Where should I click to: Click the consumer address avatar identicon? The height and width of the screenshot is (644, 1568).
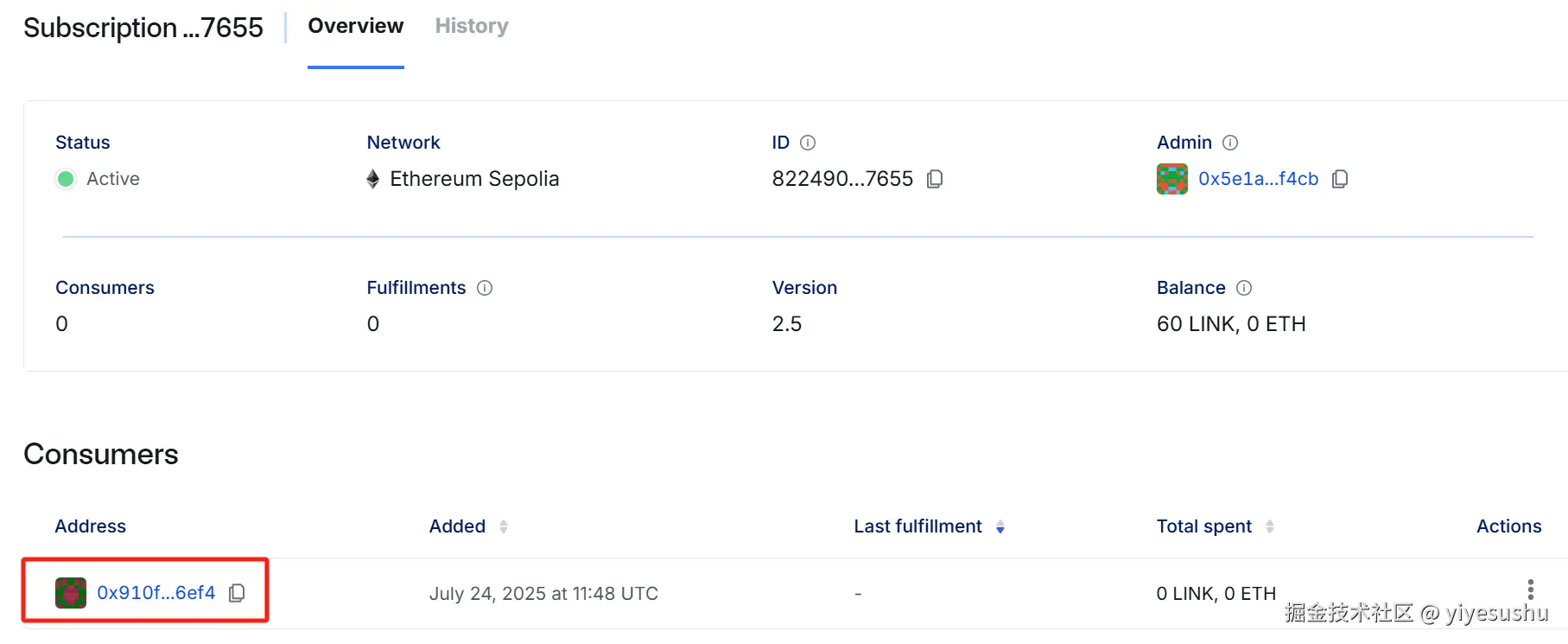click(x=71, y=593)
